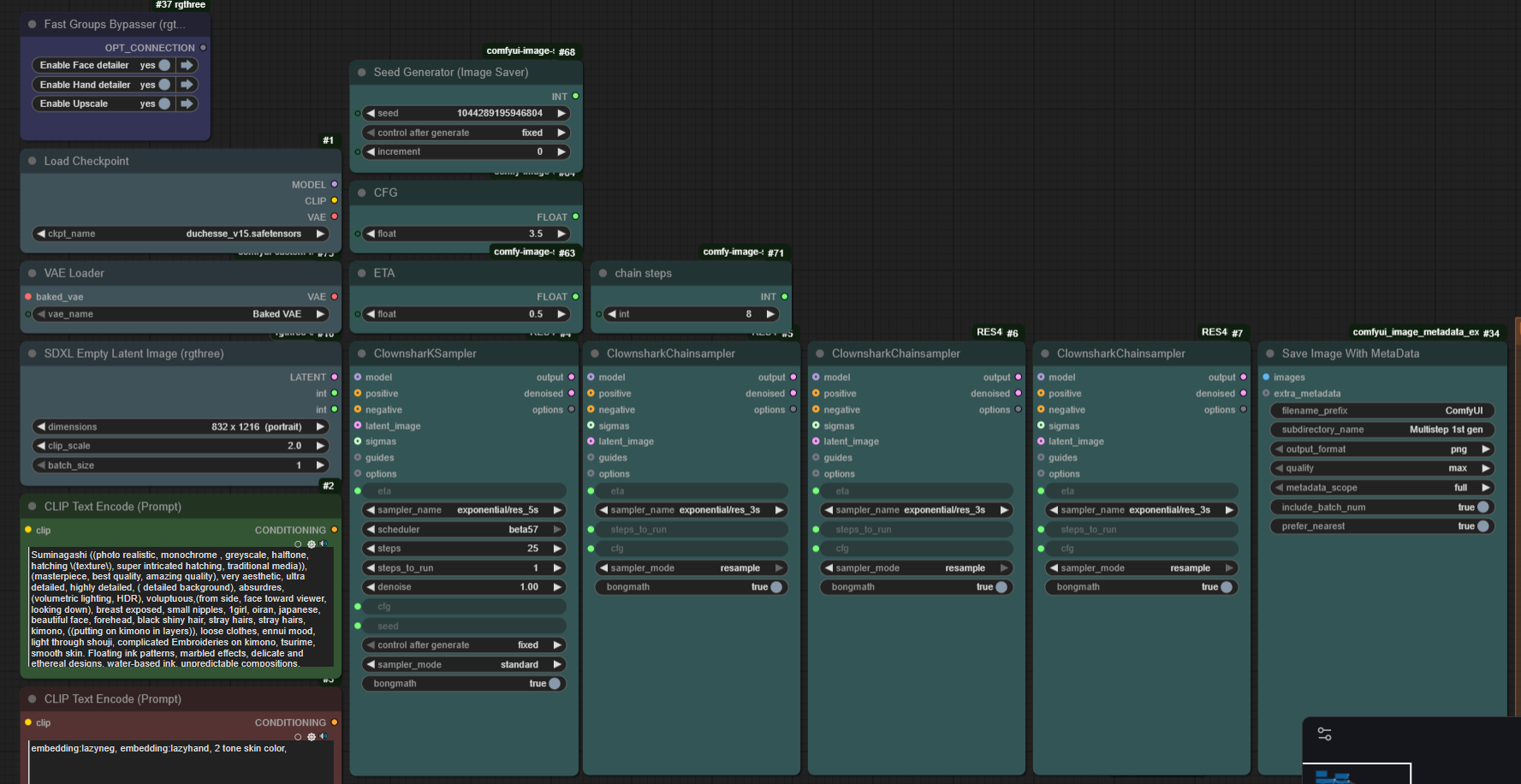Click the gear icon above the lazyneg prompt

pos(311,737)
